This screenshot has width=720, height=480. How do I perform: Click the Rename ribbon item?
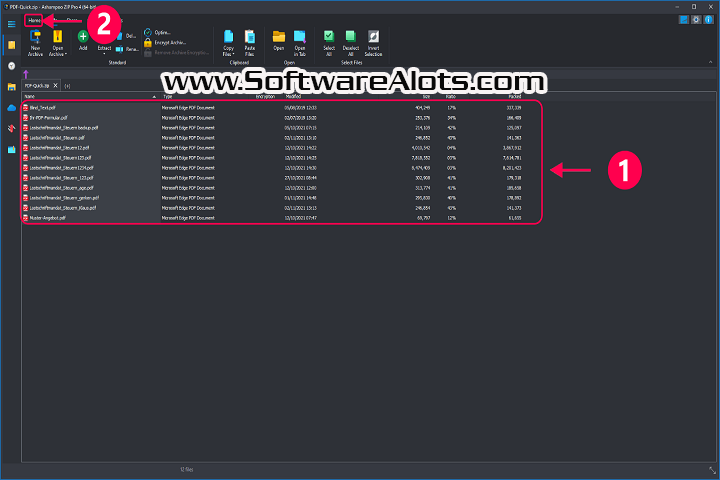[x=127, y=49]
